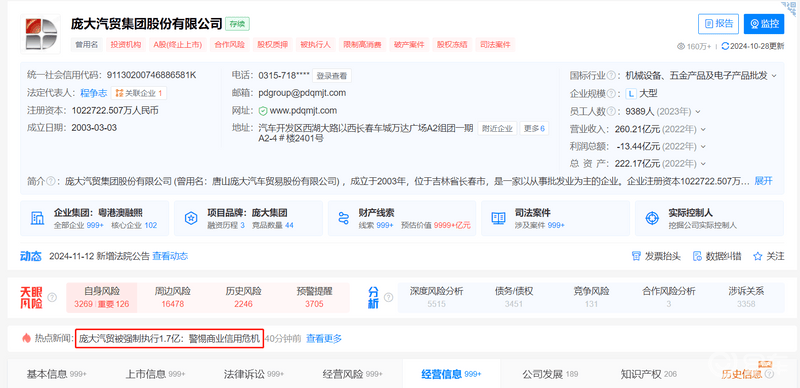Click the company logo thumbnail
The image size is (800, 388).
pyautogui.click(x=40, y=34)
